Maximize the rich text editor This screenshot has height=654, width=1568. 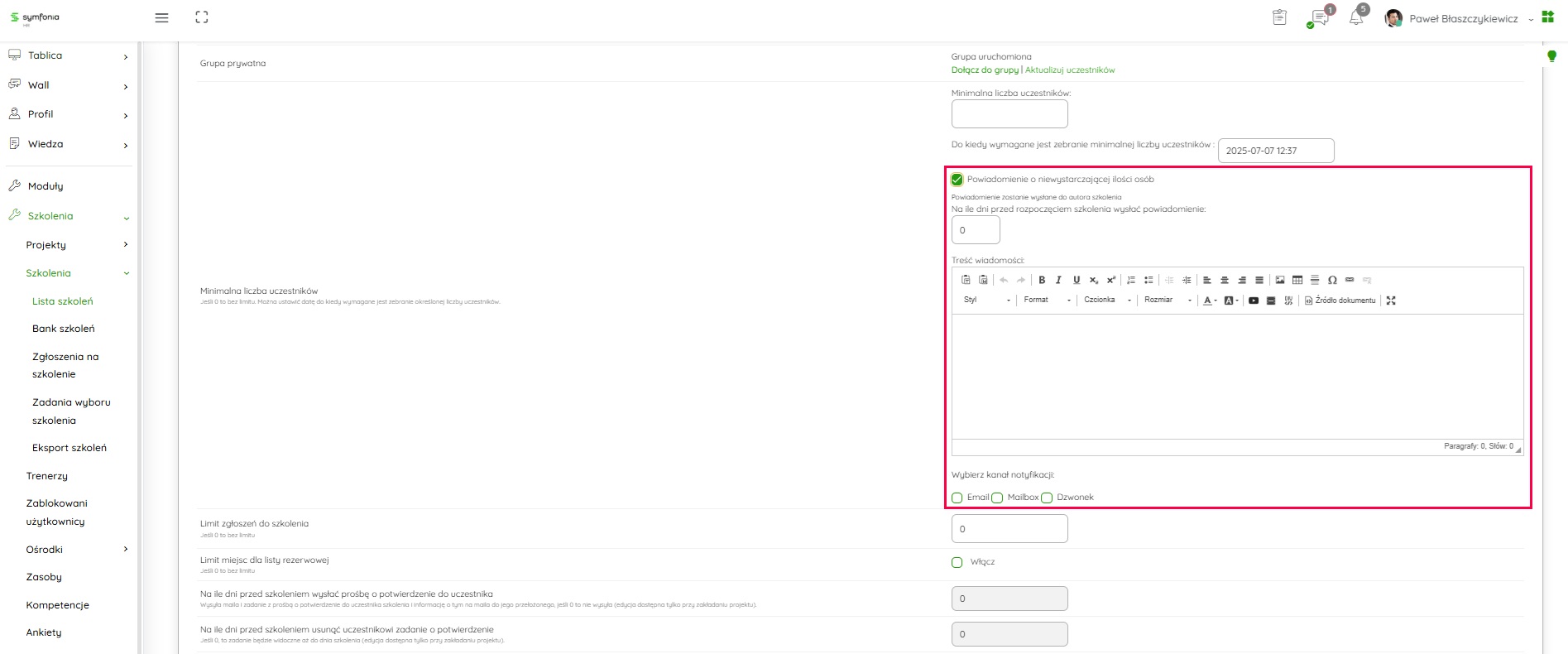coord(1391,301)
